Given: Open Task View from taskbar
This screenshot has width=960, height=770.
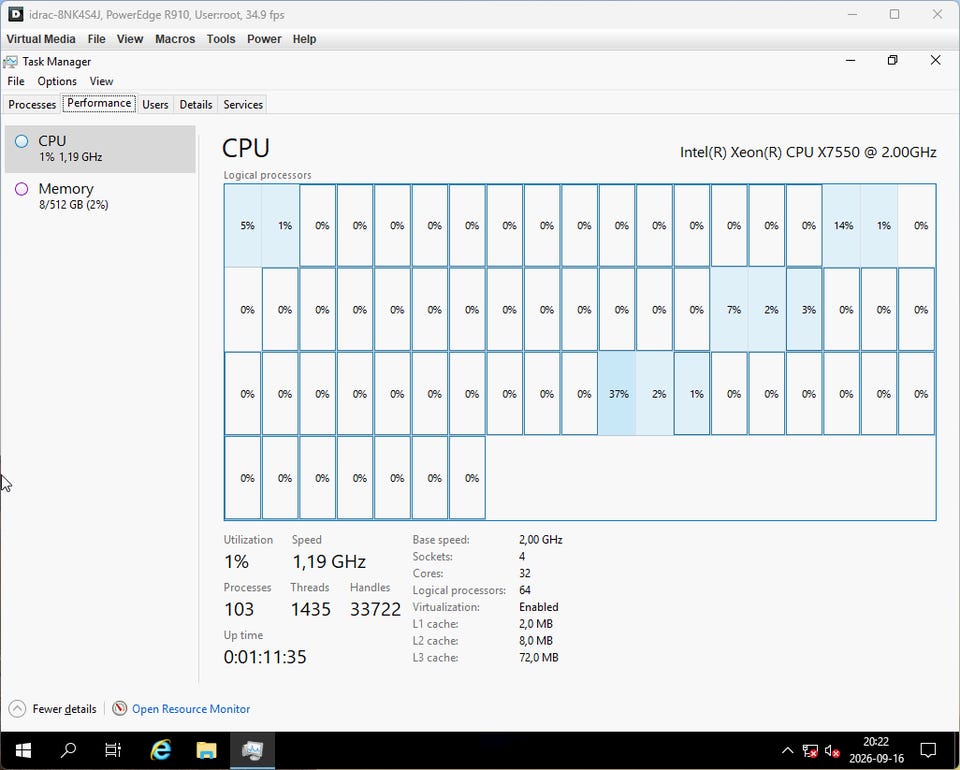Looking at the screenshot, I should pos(113,750).
